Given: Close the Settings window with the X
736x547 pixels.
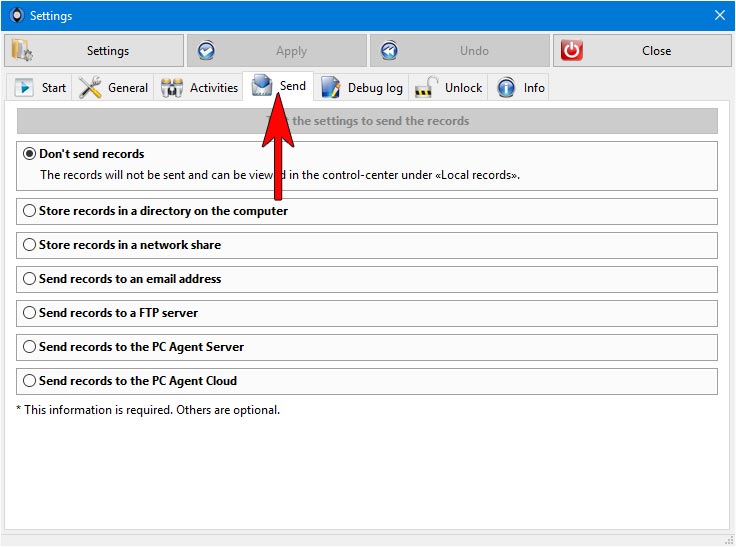Looking at the screenshot, I should pos(719,15).
